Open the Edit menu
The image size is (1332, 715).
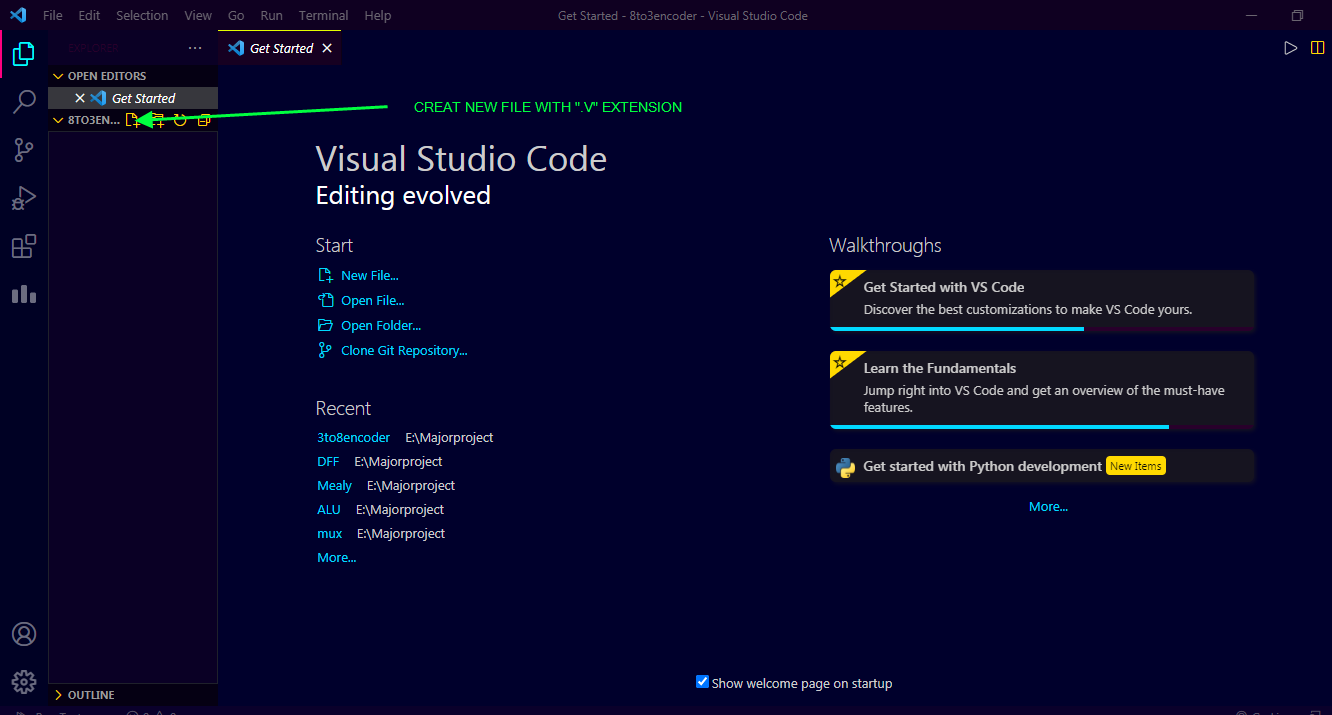pos(89,15)
